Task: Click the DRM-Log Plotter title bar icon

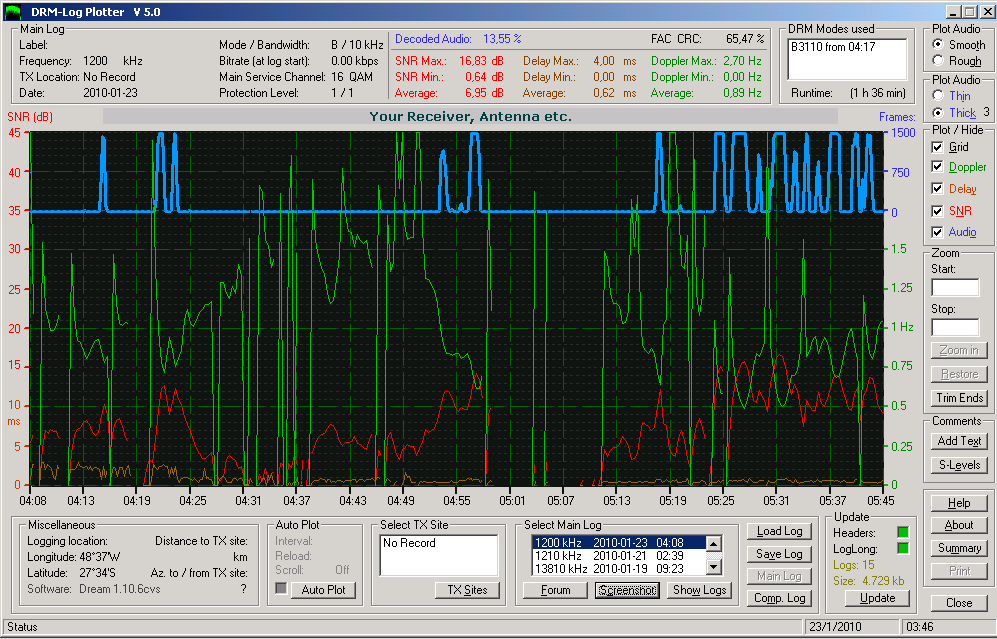Action: (x=13, y=11)
